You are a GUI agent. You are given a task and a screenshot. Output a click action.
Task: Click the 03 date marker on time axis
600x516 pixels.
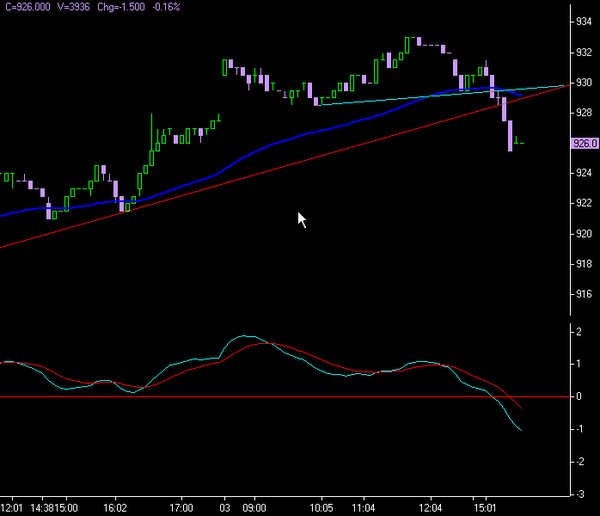(x=225, y=508)
